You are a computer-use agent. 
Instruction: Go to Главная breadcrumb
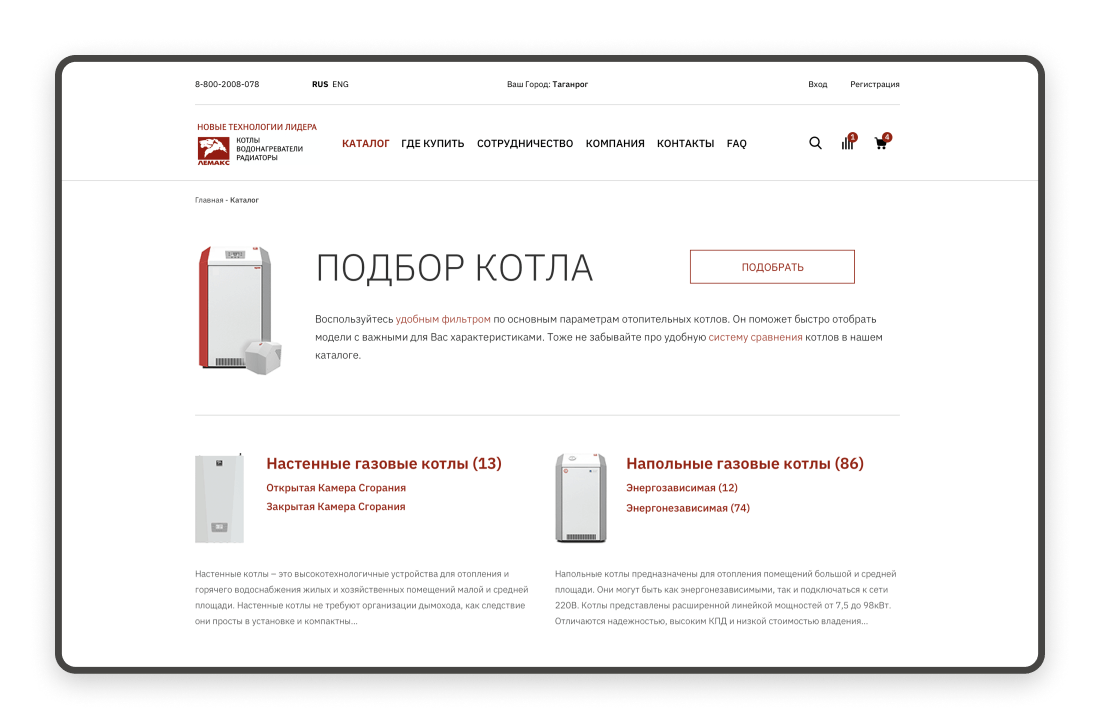click(x=209, y=200)
